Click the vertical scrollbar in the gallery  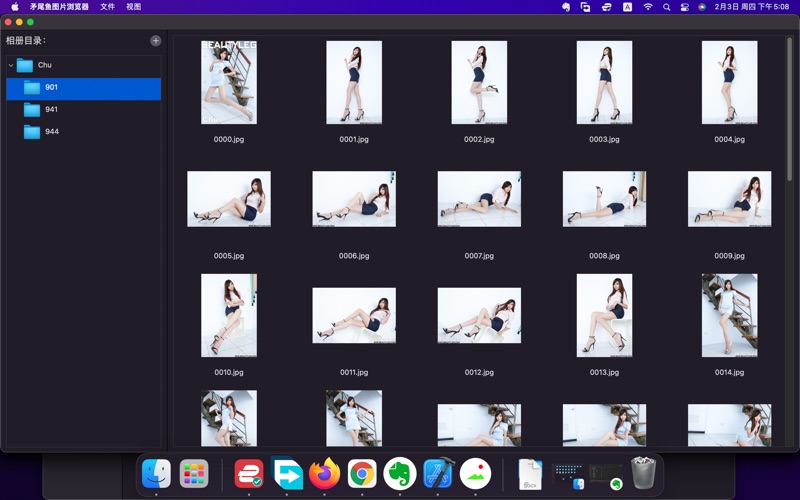click(x=789, y=110)
